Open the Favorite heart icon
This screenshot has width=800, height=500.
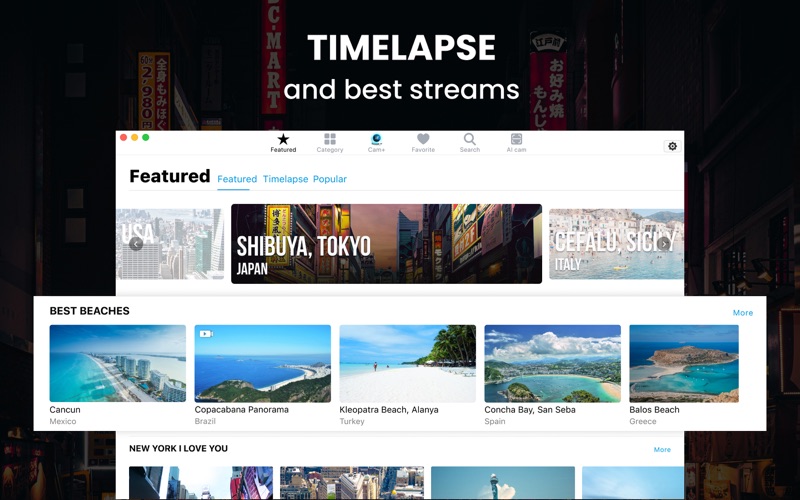(423, 139)
